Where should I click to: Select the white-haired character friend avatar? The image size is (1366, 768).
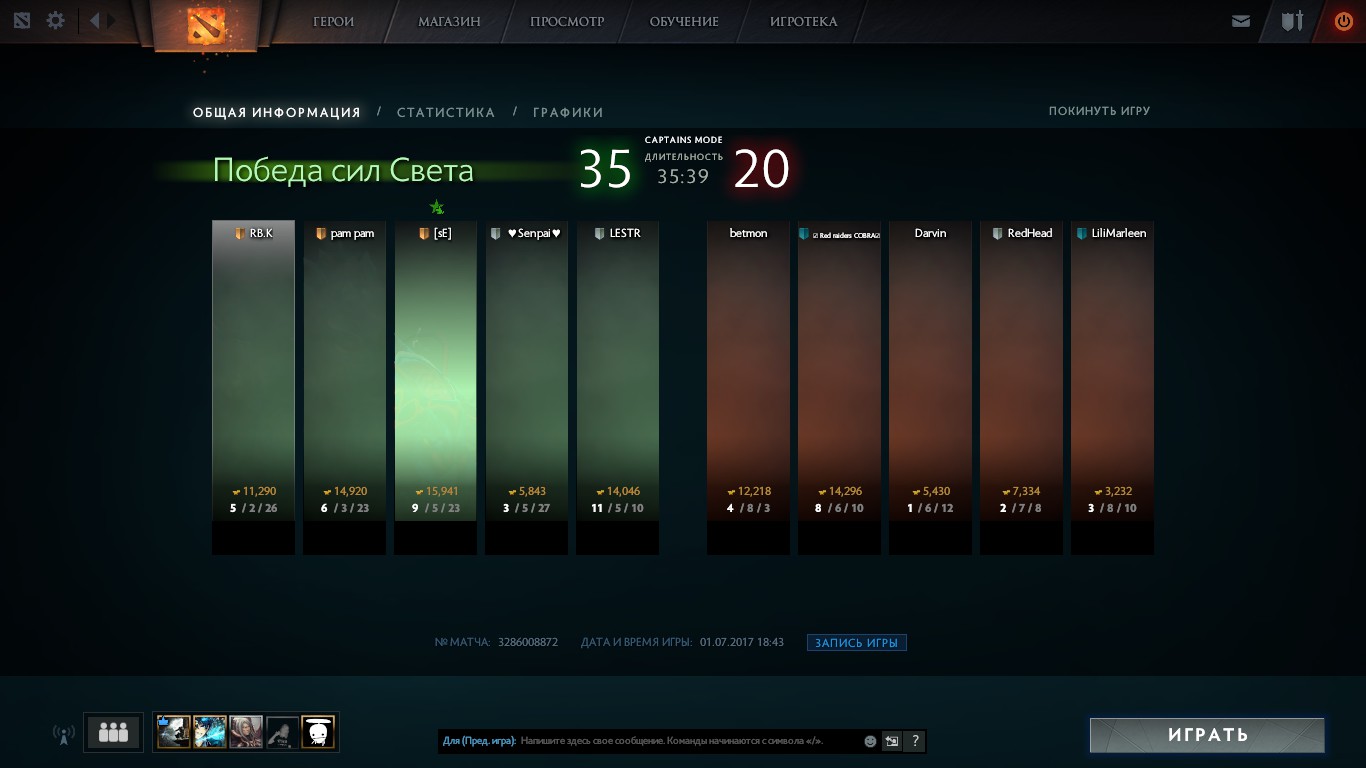(246, 732)
